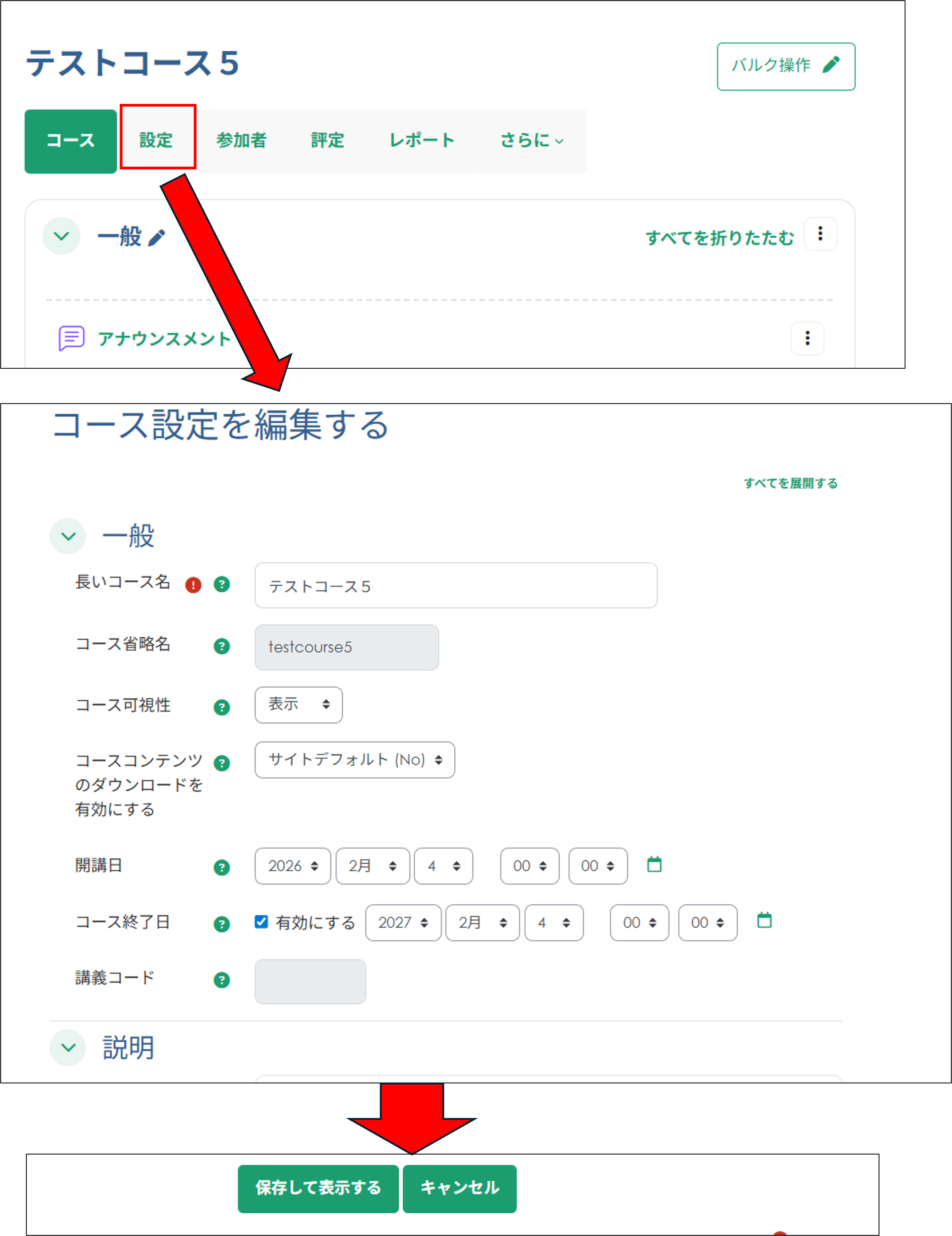952x1236 pixels.
Task: Click red required icon by 長いコース名
Action: (193, 585)
